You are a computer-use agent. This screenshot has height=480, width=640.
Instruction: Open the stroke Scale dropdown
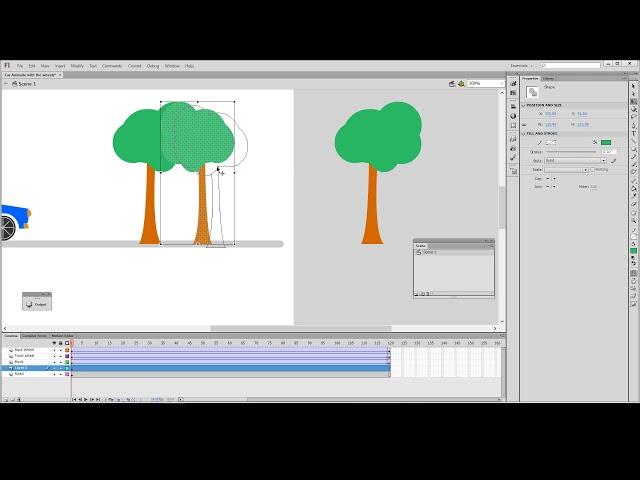(566, 169)
